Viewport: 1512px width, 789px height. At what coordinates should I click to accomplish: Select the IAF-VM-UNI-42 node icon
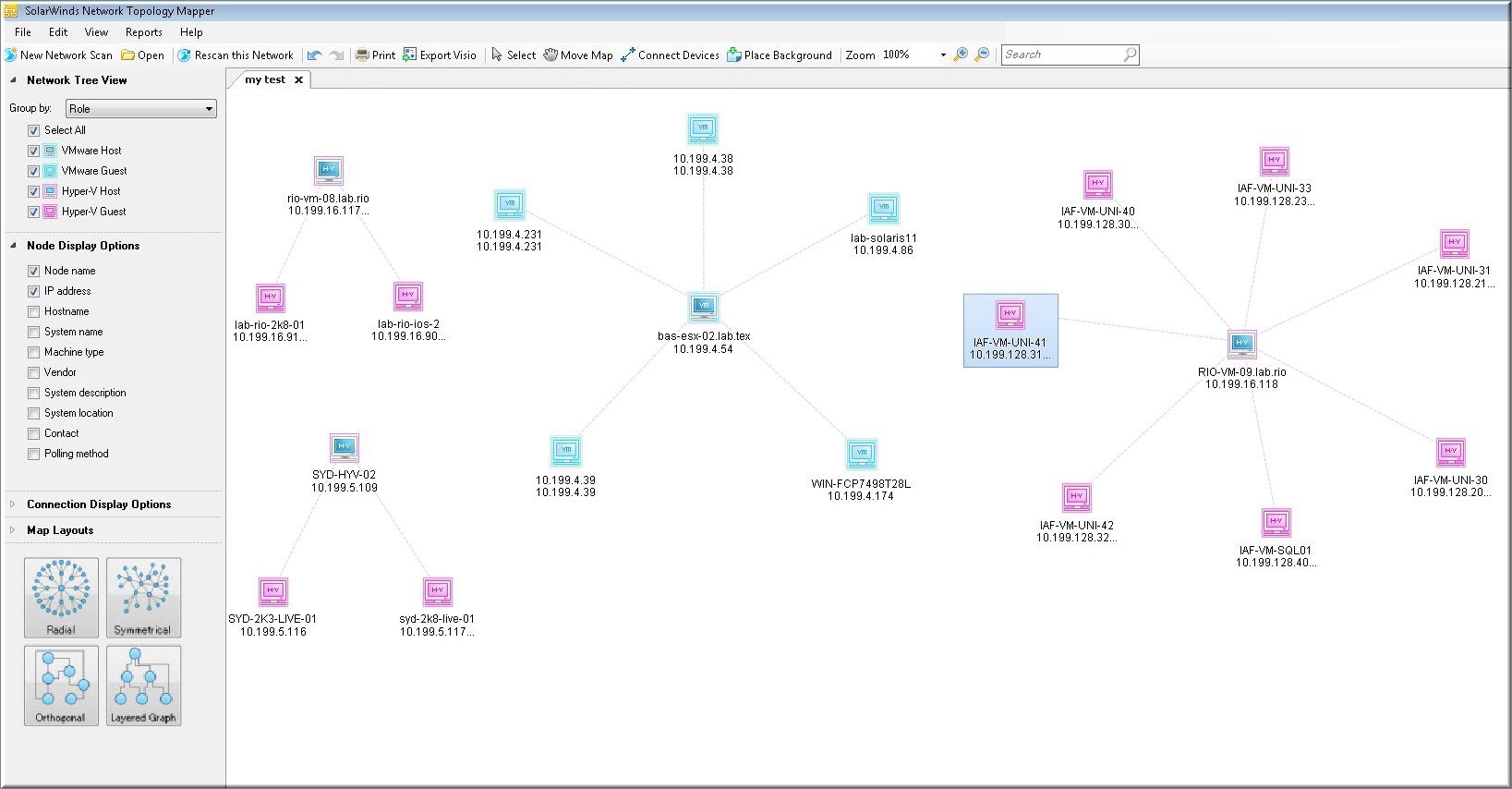point(1077,497)
